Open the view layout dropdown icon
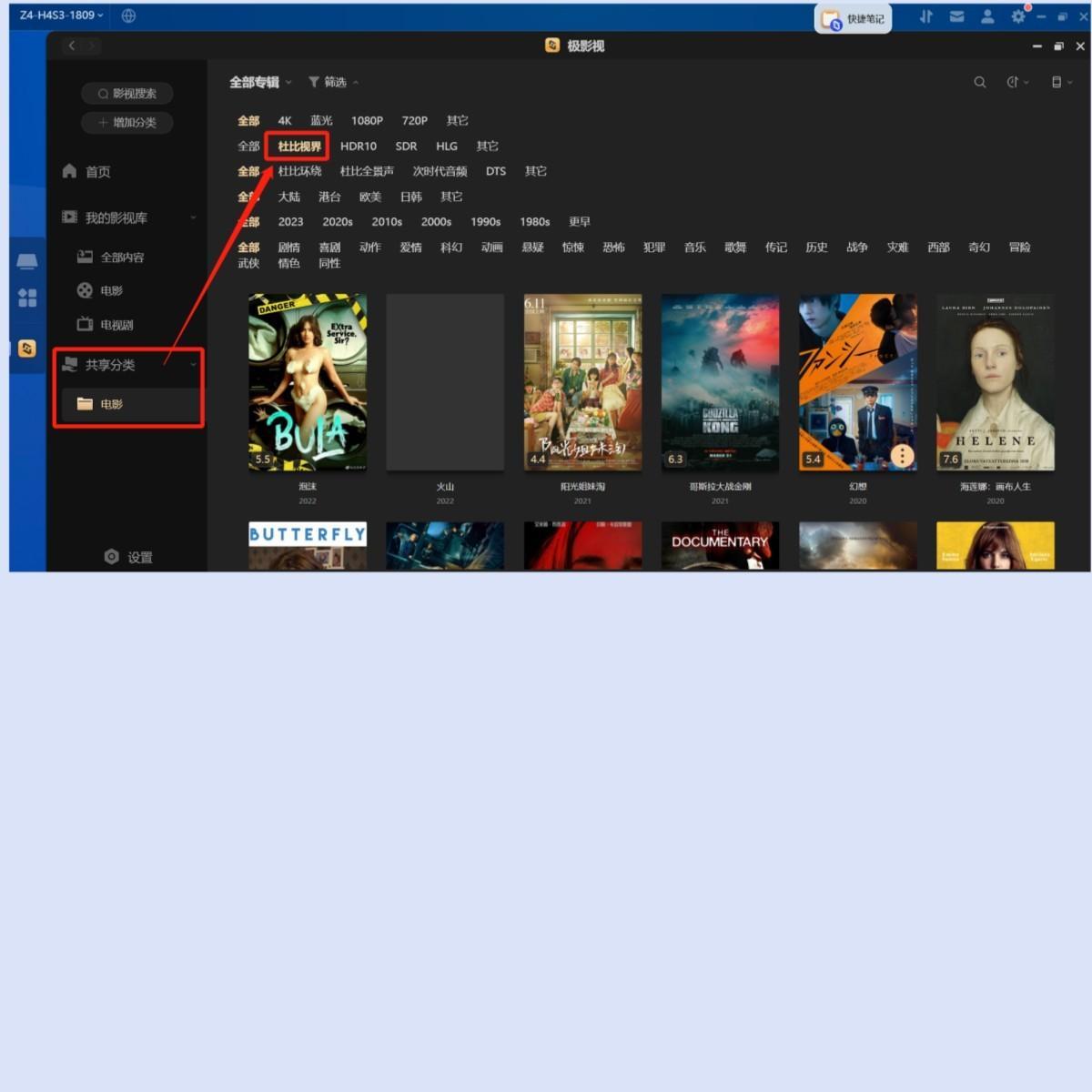1092x1092 pixels. pyautogui.click(x=1061, y=82)
